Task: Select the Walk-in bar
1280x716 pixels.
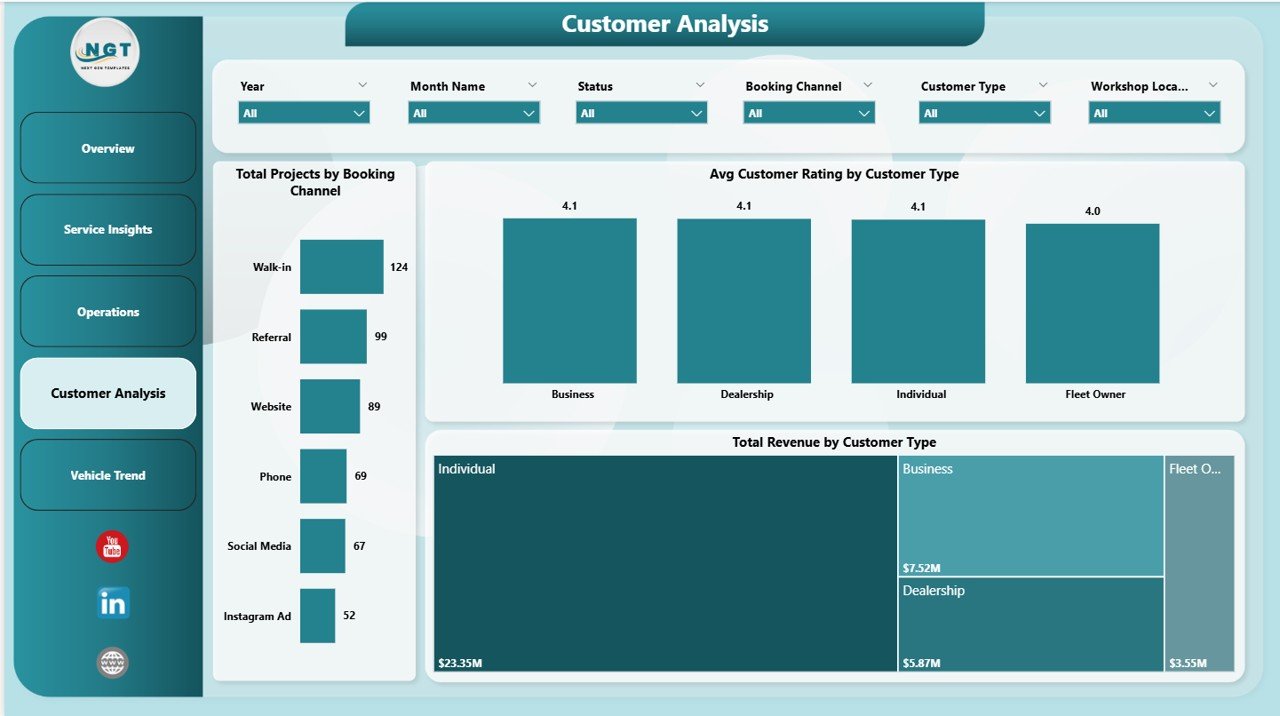Action: 342,267
